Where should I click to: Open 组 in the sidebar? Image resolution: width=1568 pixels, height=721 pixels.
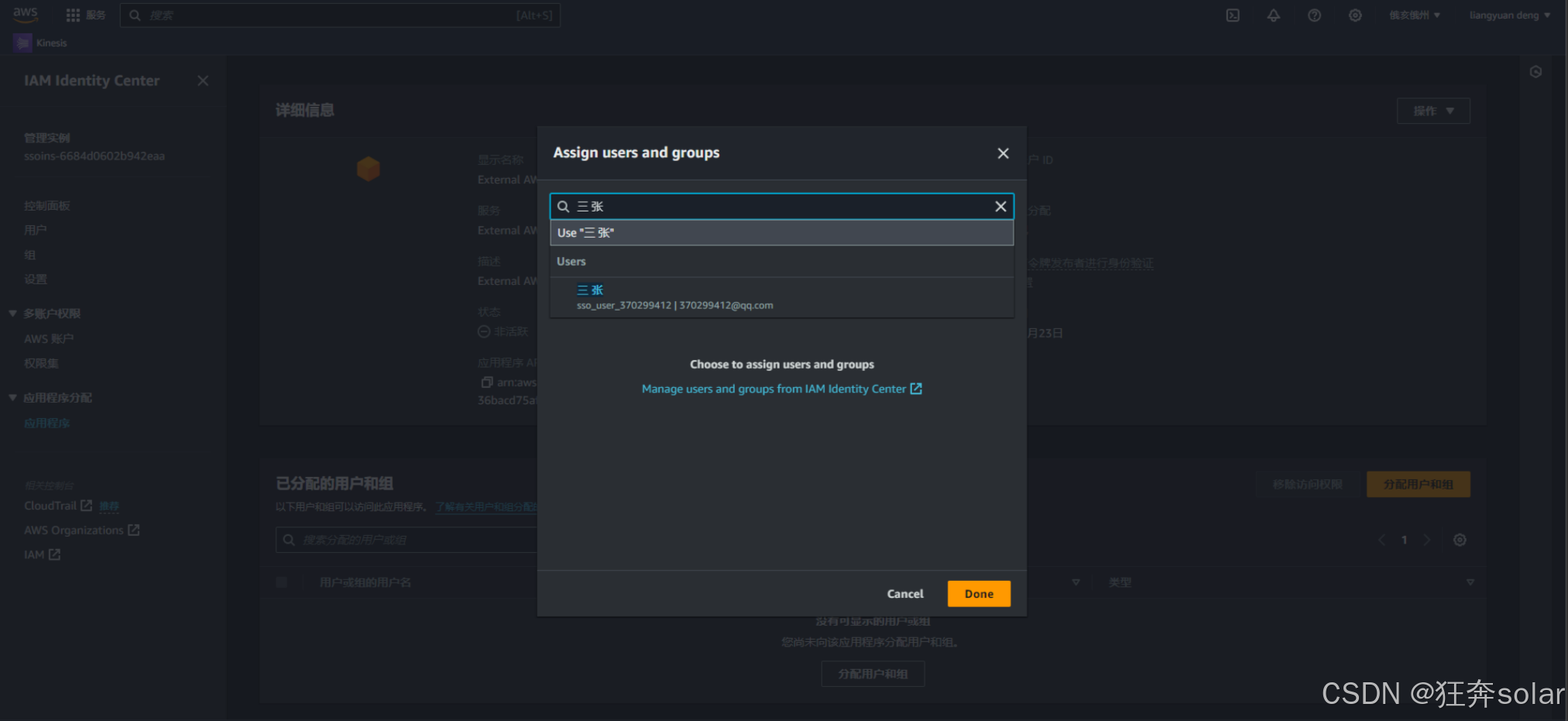click(29, 255)
